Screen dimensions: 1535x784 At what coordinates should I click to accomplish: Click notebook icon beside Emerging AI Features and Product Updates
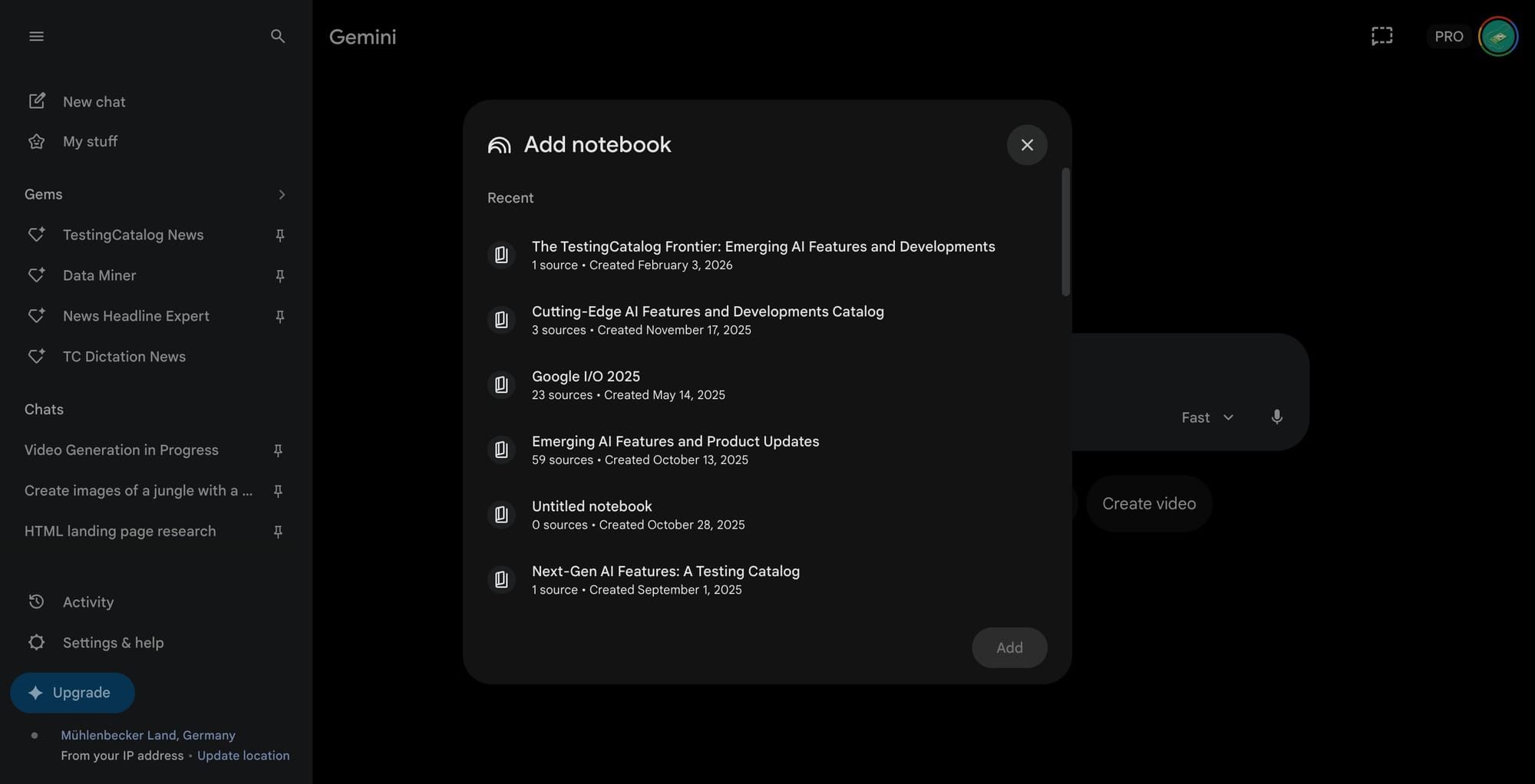(x=501, y=450)
